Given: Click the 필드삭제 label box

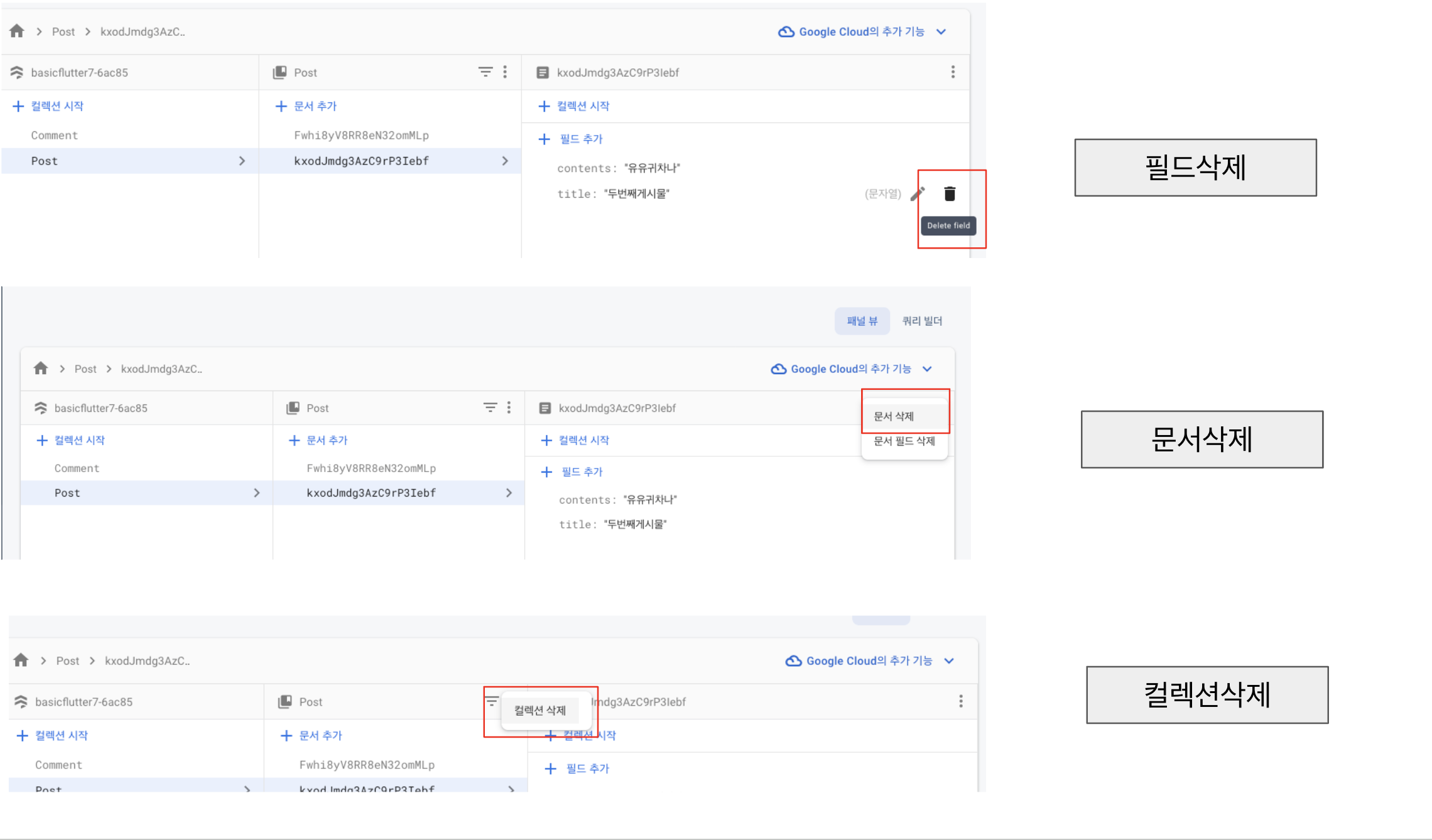Looking at the screenshot, I should click(1195, 168).
